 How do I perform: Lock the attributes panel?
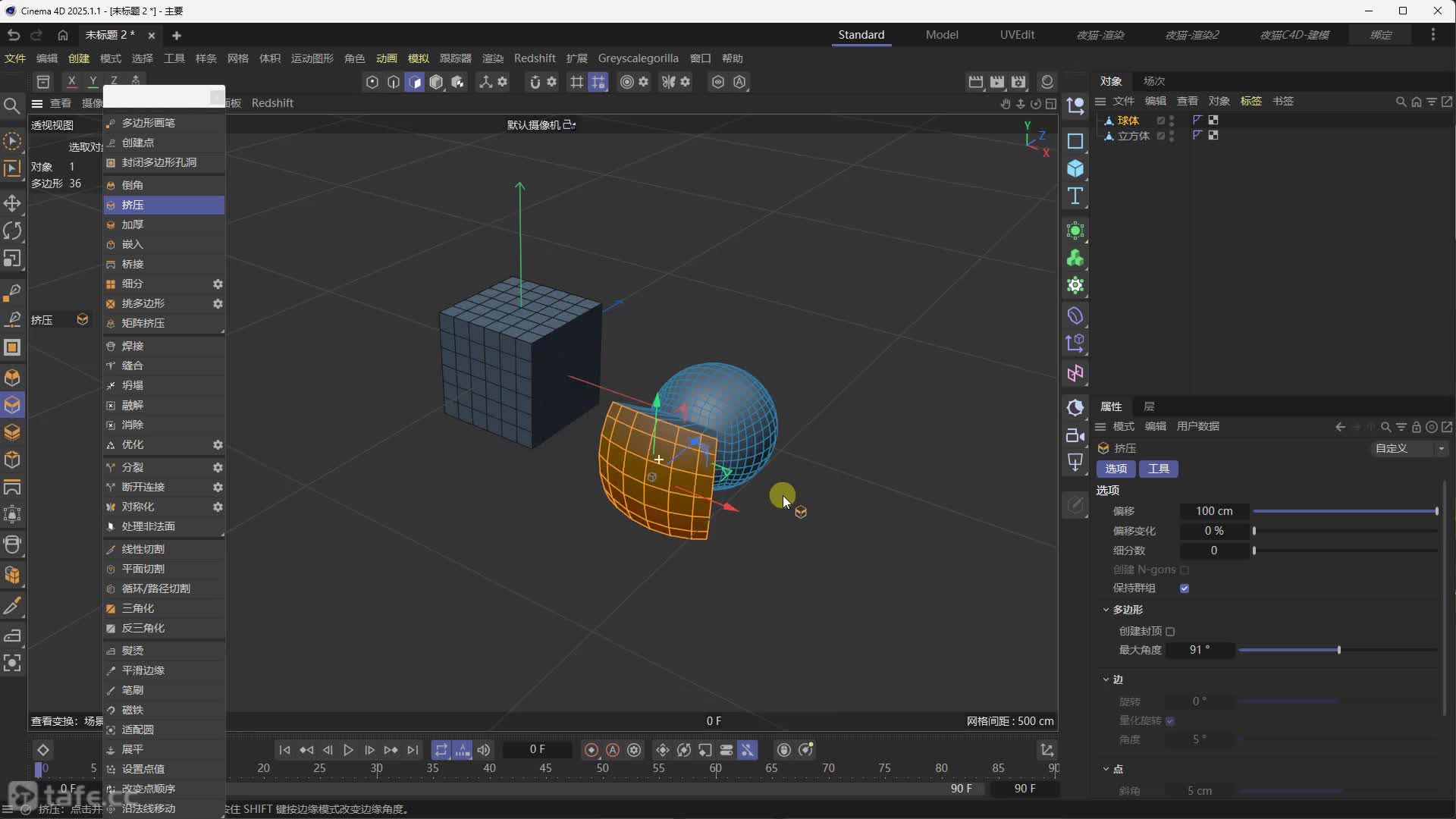(1416, 427)
